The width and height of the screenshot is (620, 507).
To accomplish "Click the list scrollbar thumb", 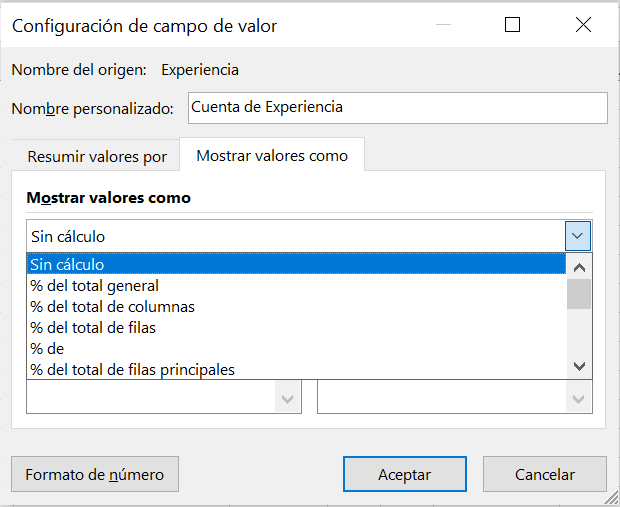I will 579,294.
